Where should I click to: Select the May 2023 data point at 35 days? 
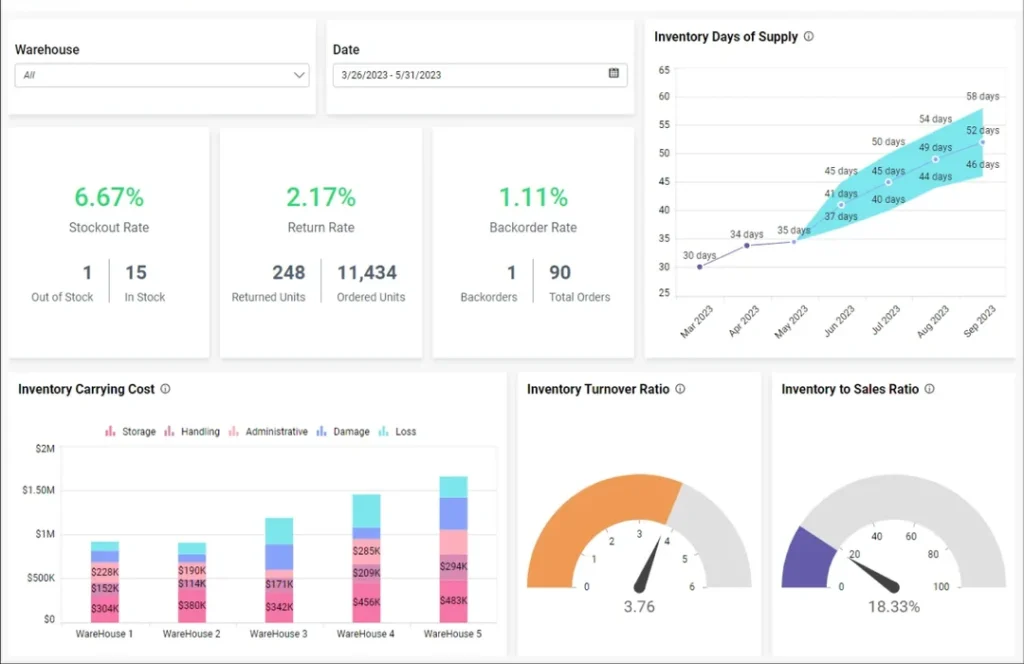point(794,241)
